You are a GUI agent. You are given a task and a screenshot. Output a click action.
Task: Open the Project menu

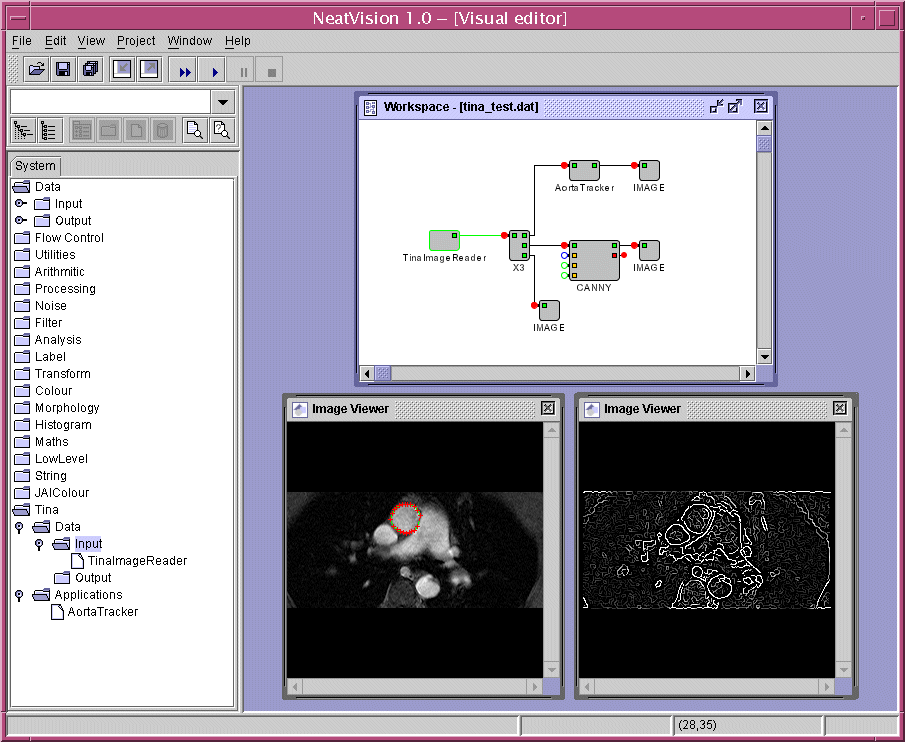(136, 41)
